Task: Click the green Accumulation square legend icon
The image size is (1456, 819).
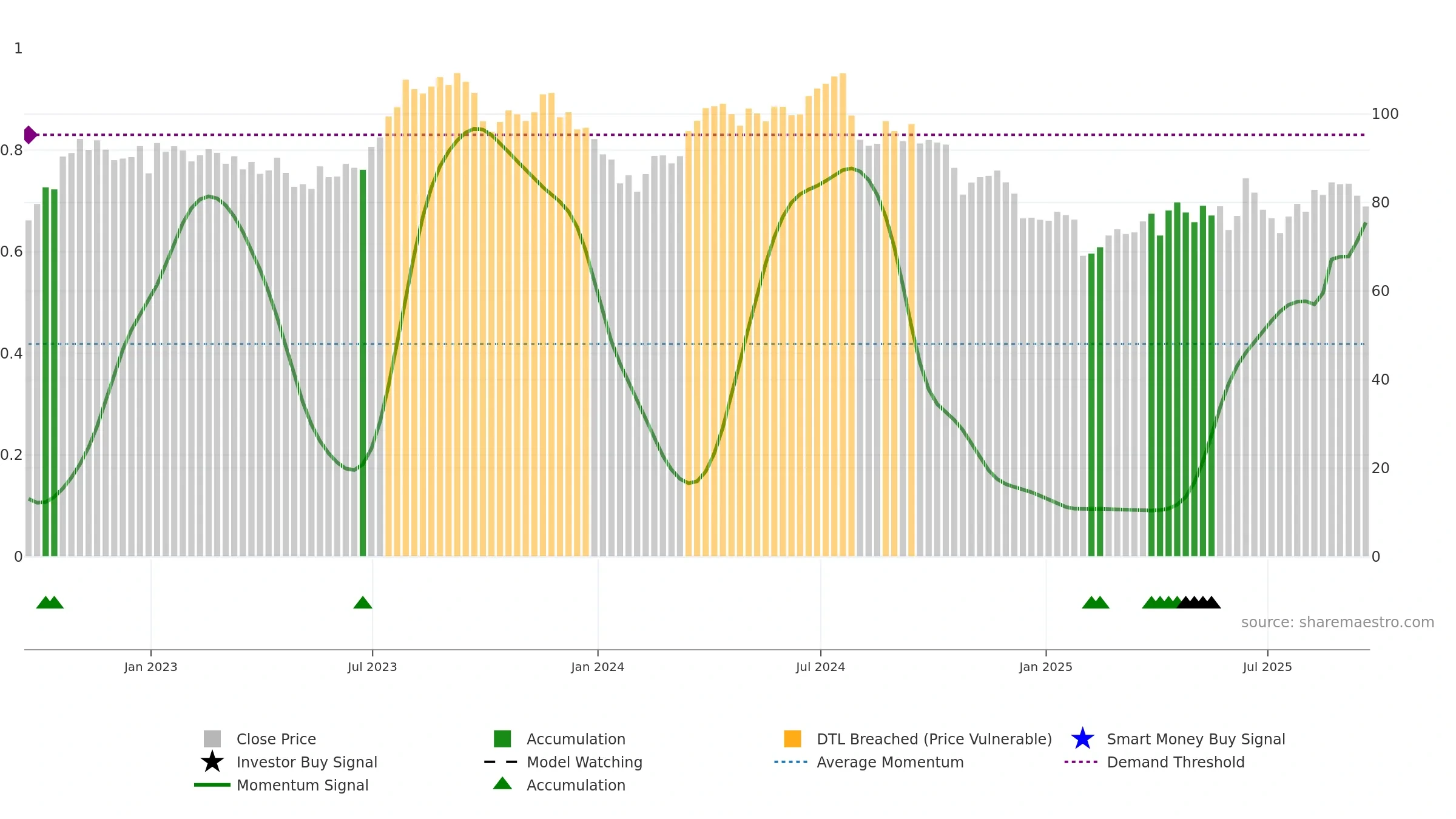Action: point(502,739)
